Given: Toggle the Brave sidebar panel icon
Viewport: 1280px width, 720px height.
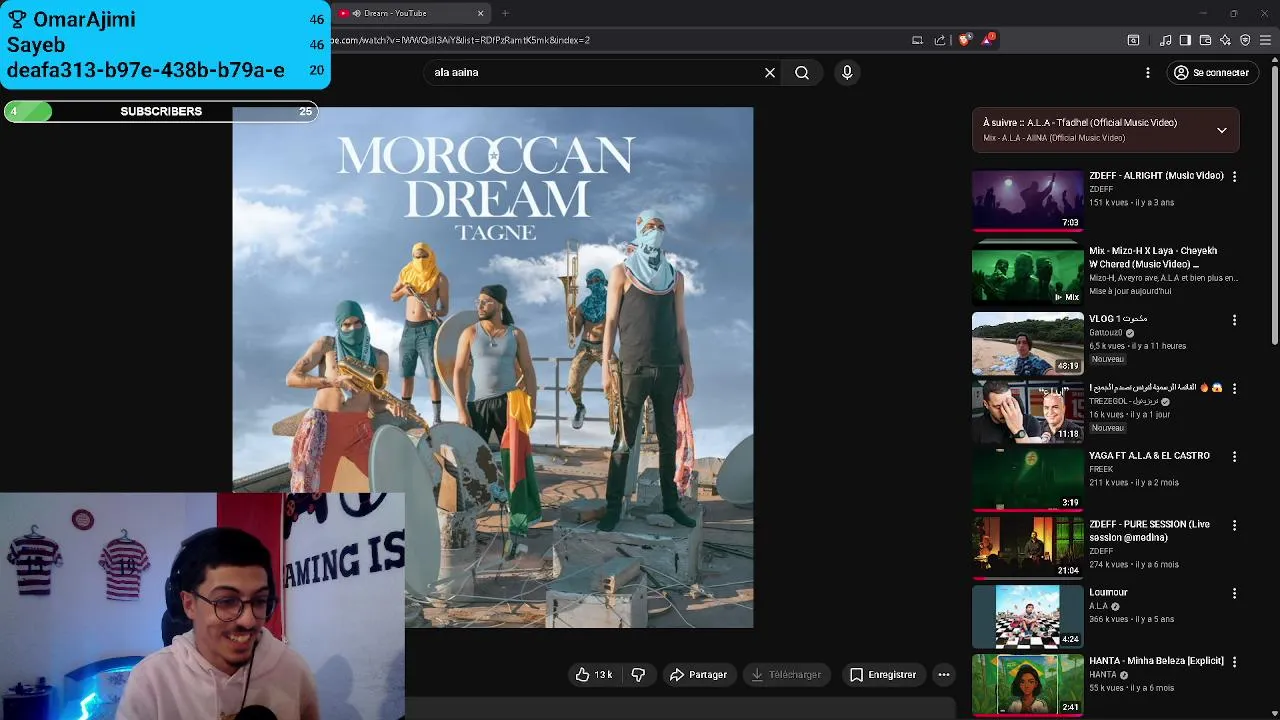Looking at the screenshot, I should pyautogui.click(x=1185, y=40).
